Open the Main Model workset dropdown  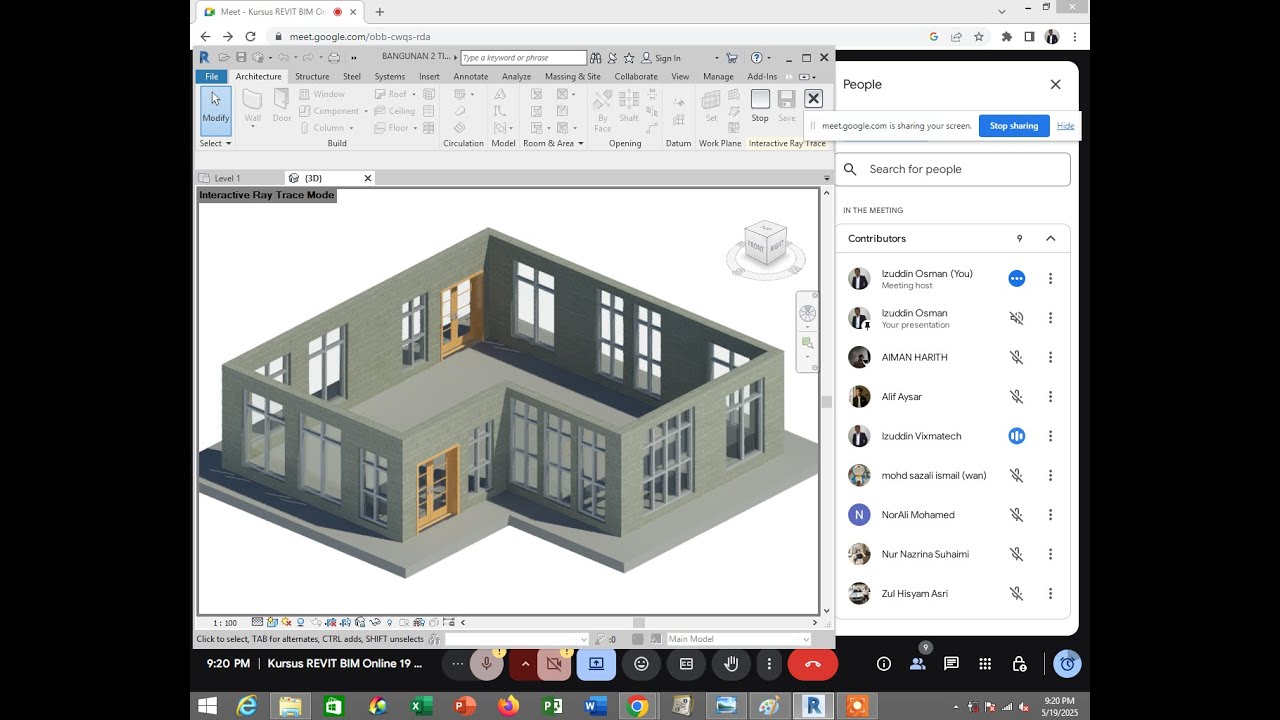click(738, 639)
